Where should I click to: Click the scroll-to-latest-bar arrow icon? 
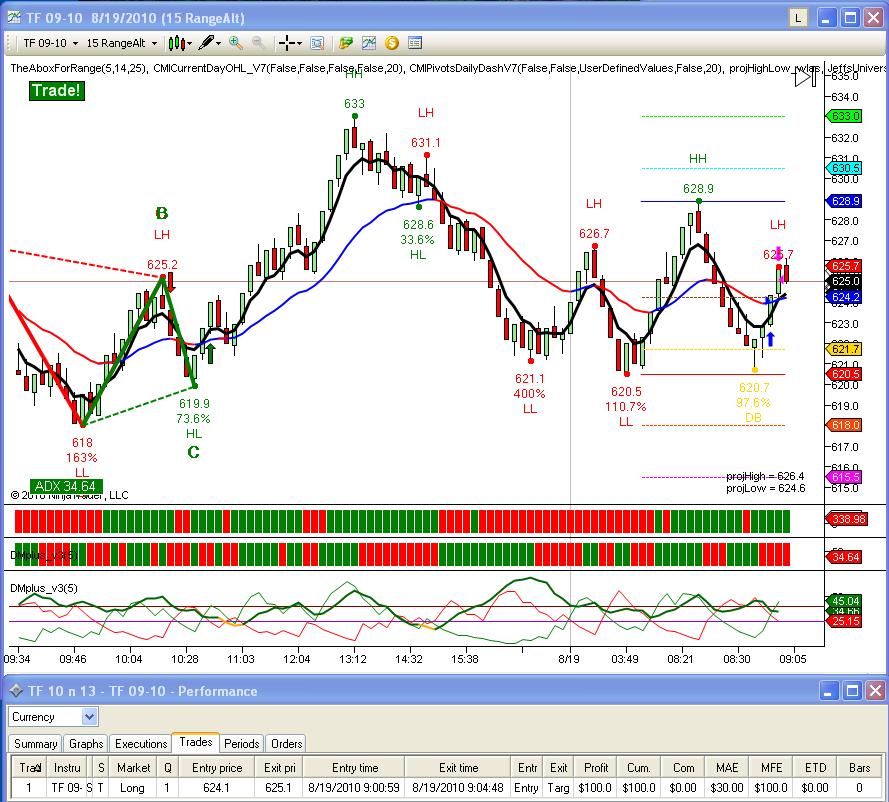click(806, 77)
